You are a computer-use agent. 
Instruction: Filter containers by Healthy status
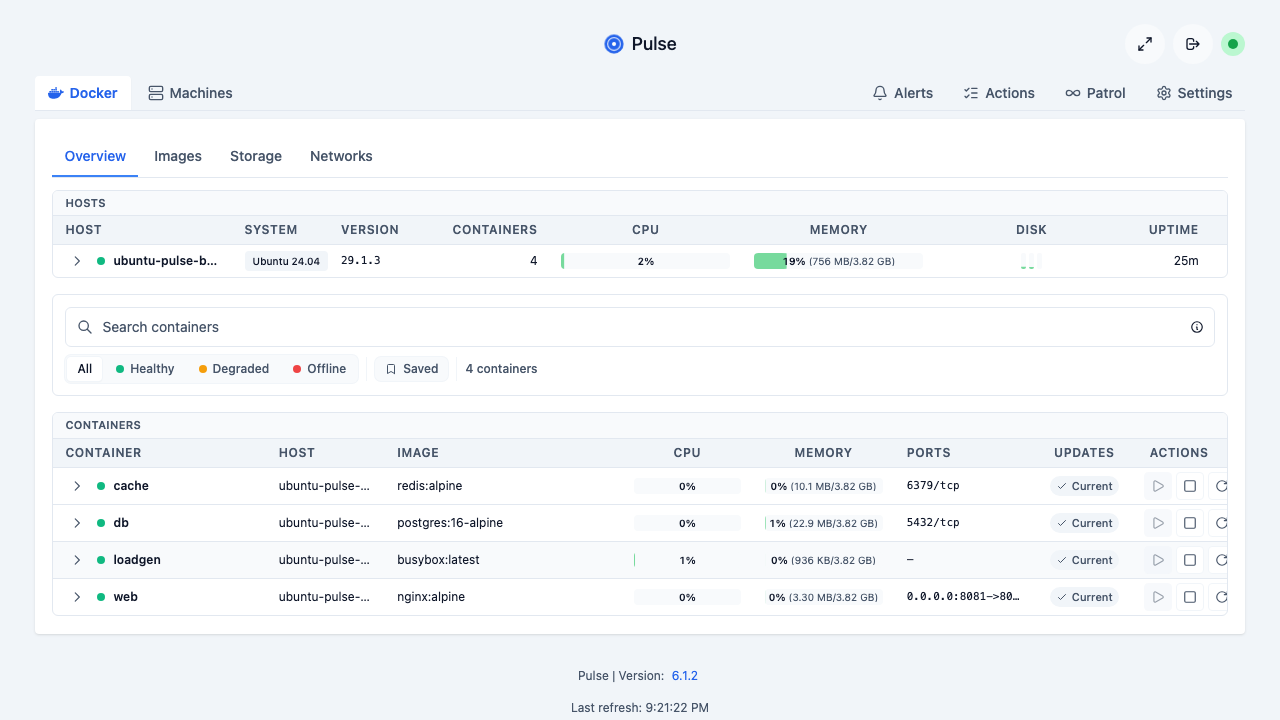[145, 369]
